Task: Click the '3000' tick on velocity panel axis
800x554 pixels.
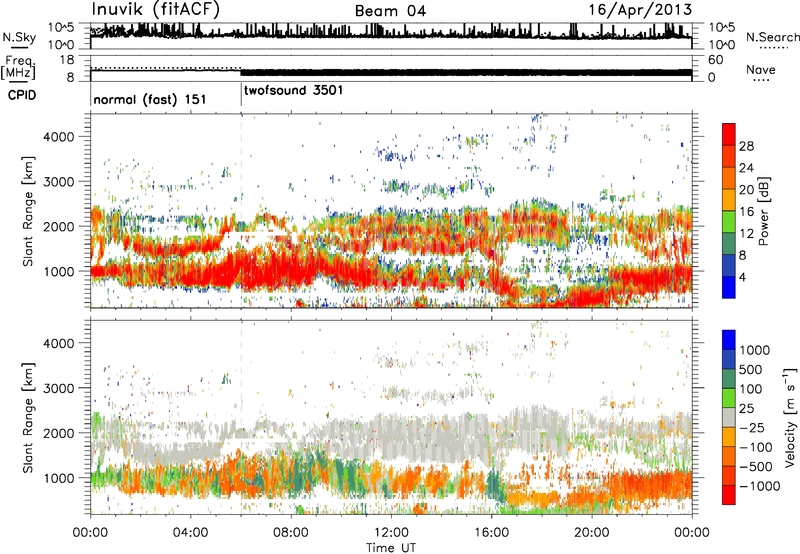Action: click(58, 388)
